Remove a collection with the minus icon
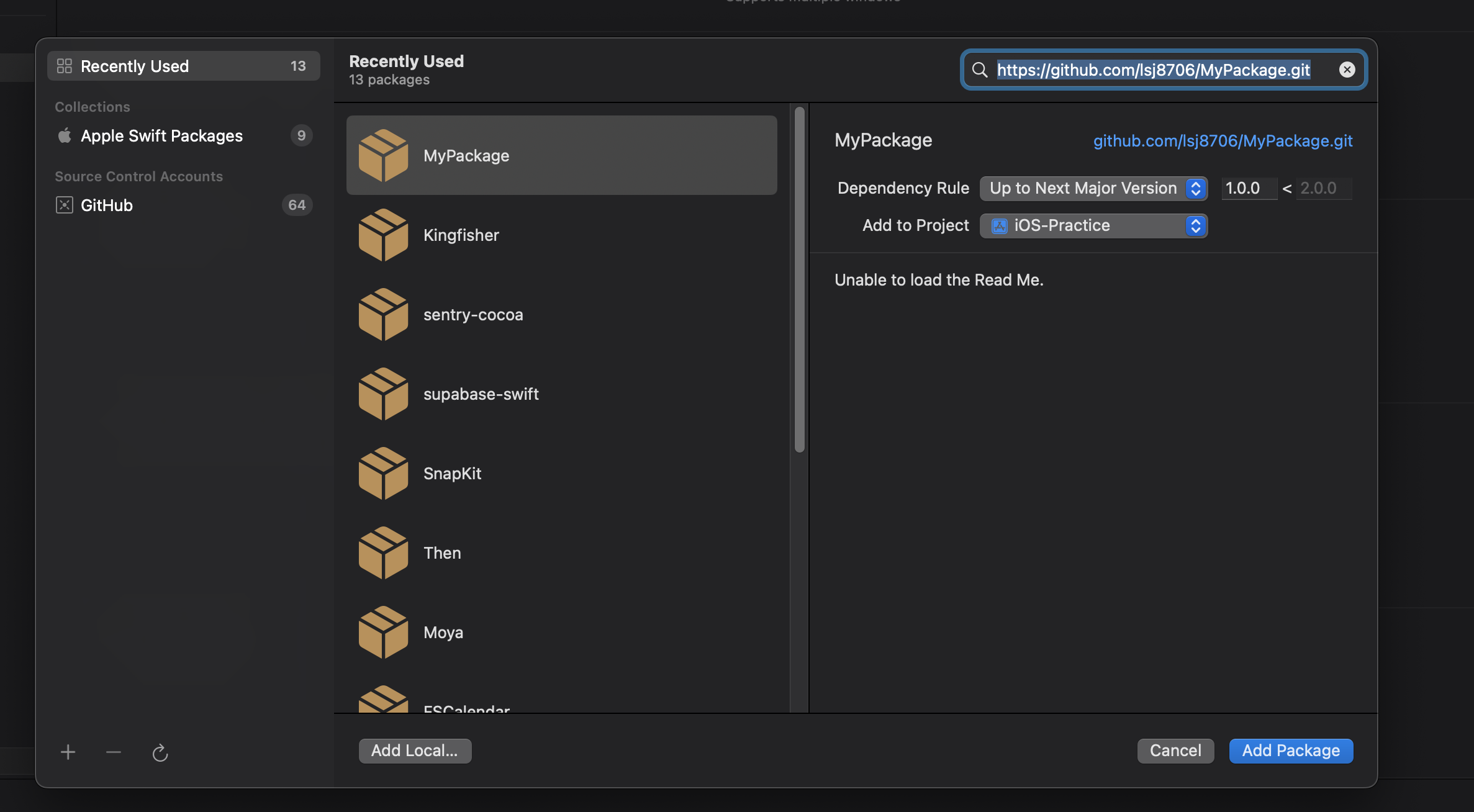The height and width of the screenshot is (812, 1474). 113,752
